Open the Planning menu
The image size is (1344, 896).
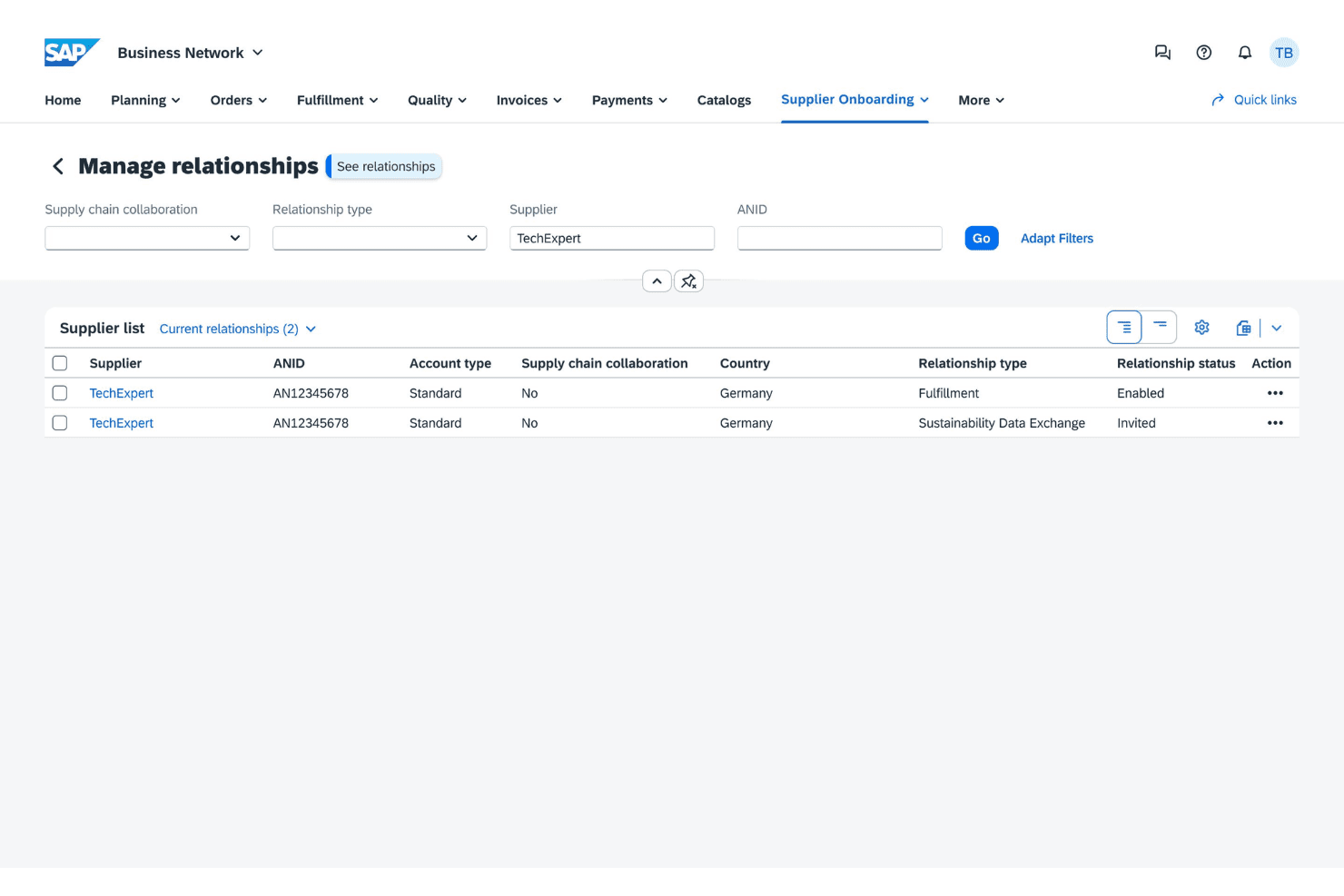coord(145,100)
